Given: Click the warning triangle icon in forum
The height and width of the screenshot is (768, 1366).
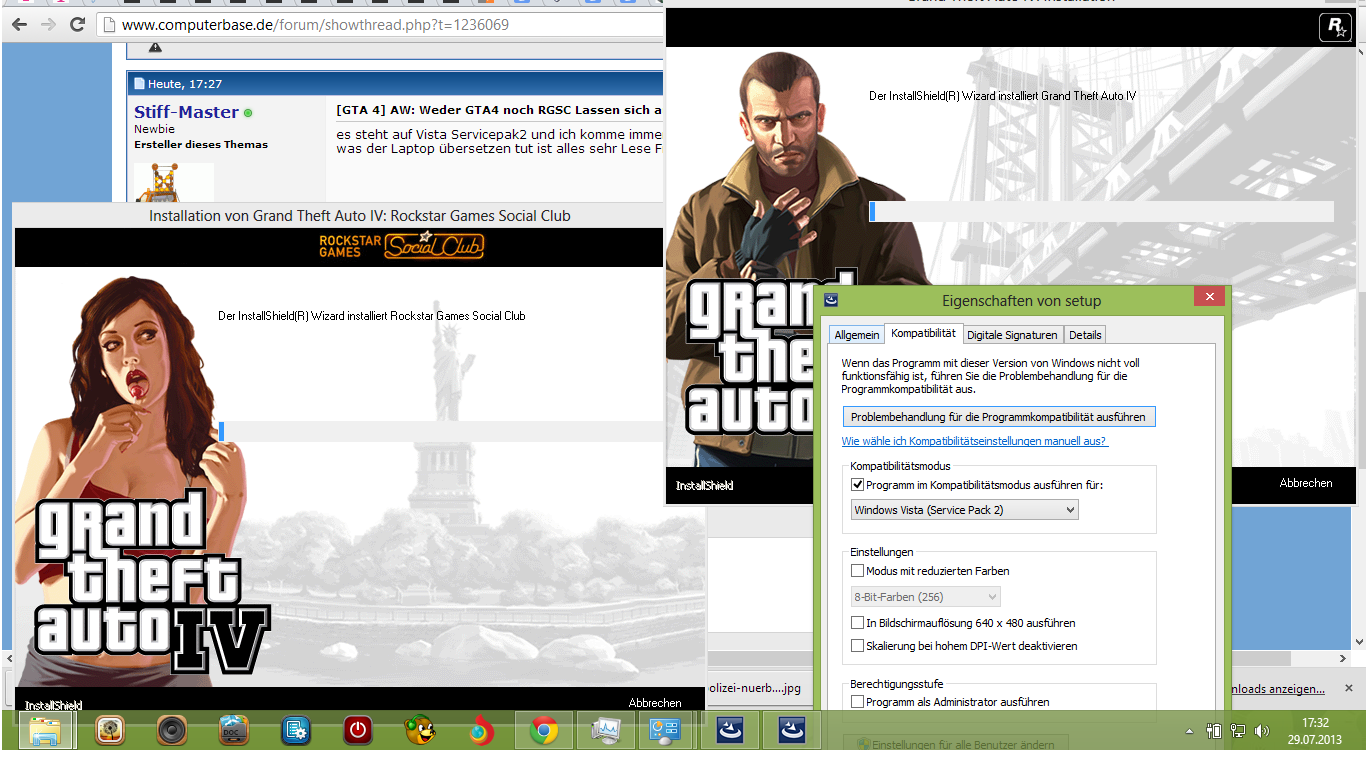Looking at the screenshot, I should pyautogui.click(x=155, y=47).
